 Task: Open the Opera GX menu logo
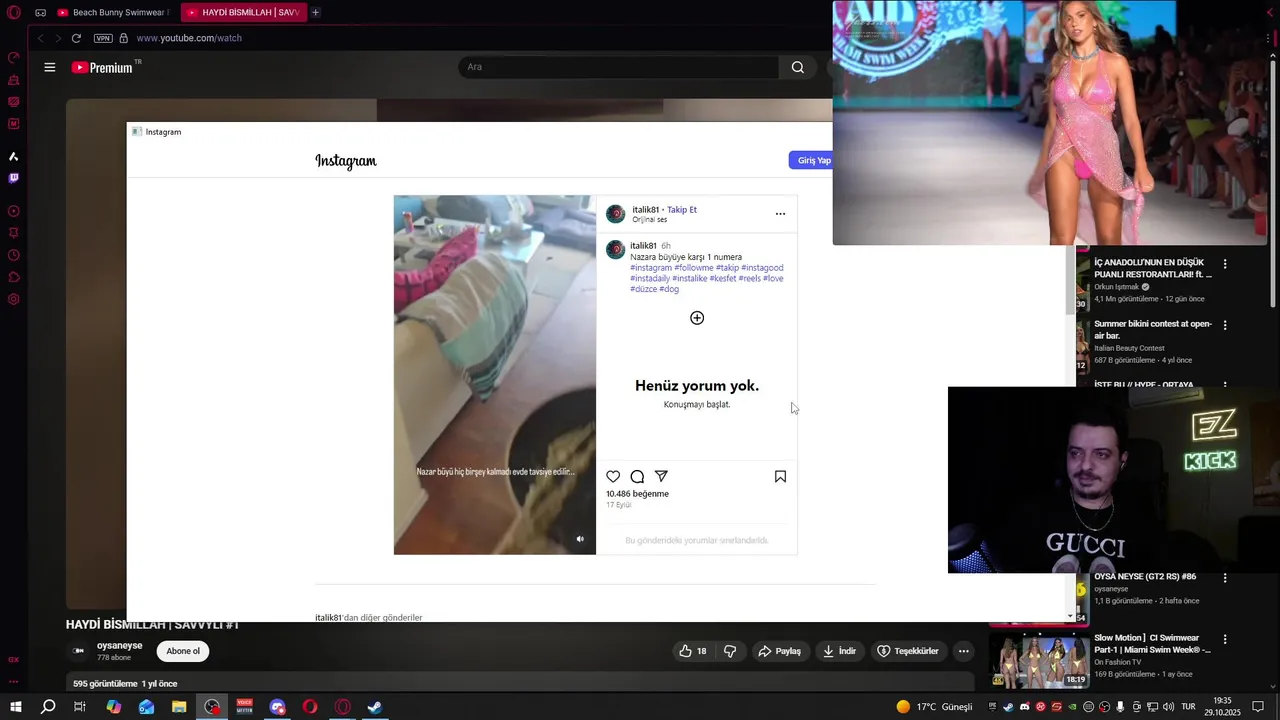tap(14, 13)
